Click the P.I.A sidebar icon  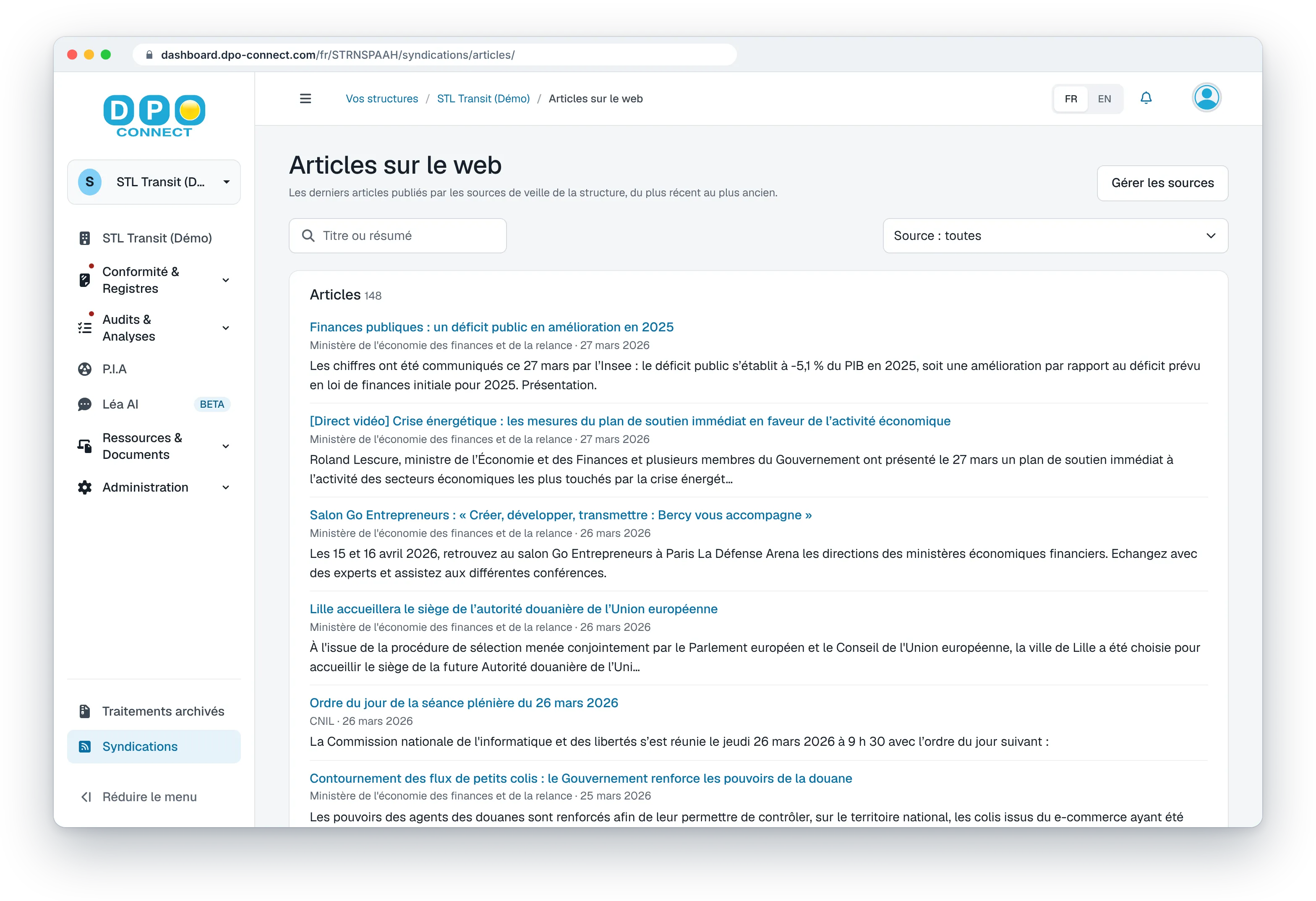click(85, 369)
